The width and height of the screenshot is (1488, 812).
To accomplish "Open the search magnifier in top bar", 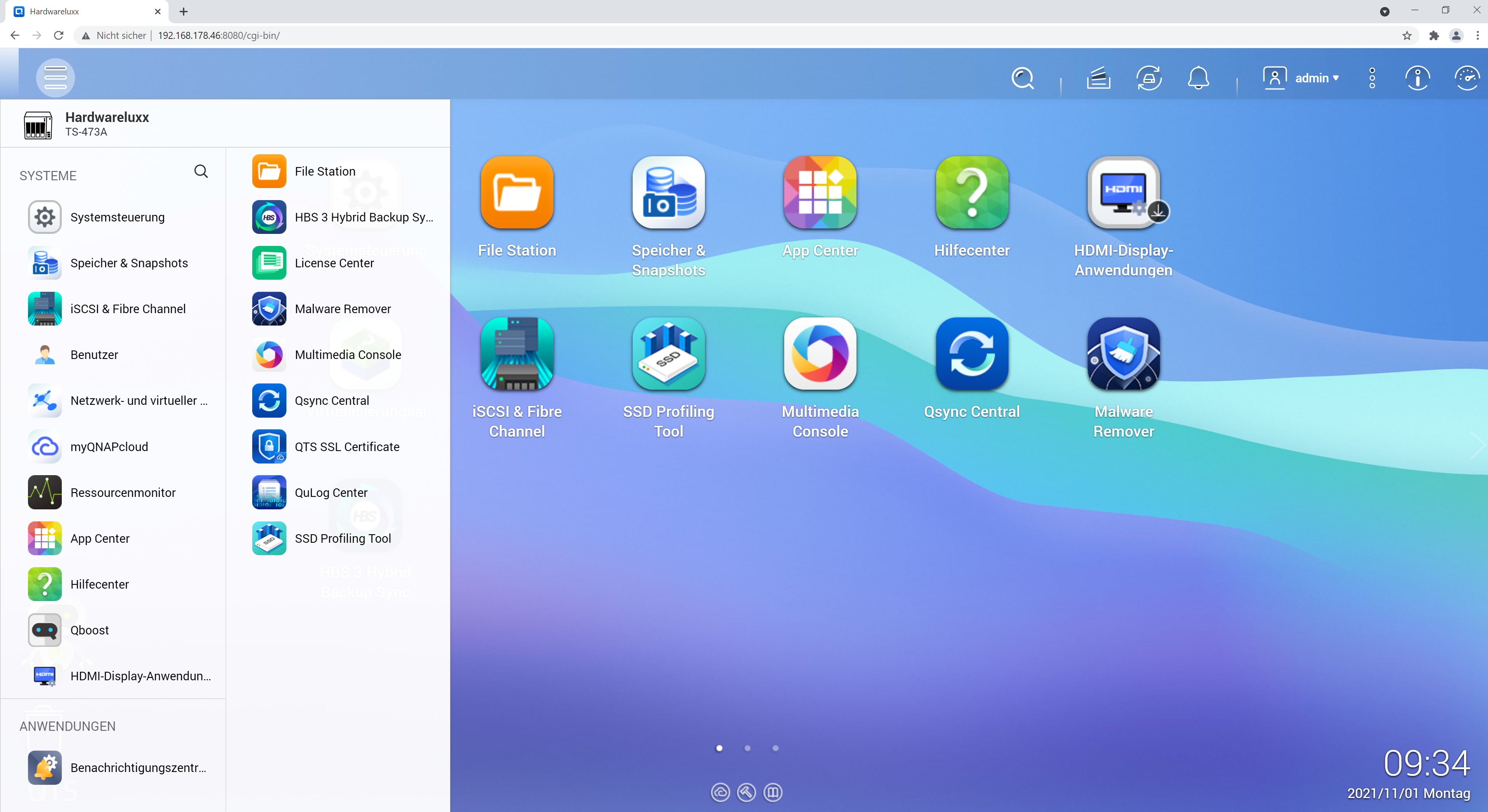I will (x=1022, y=78).
